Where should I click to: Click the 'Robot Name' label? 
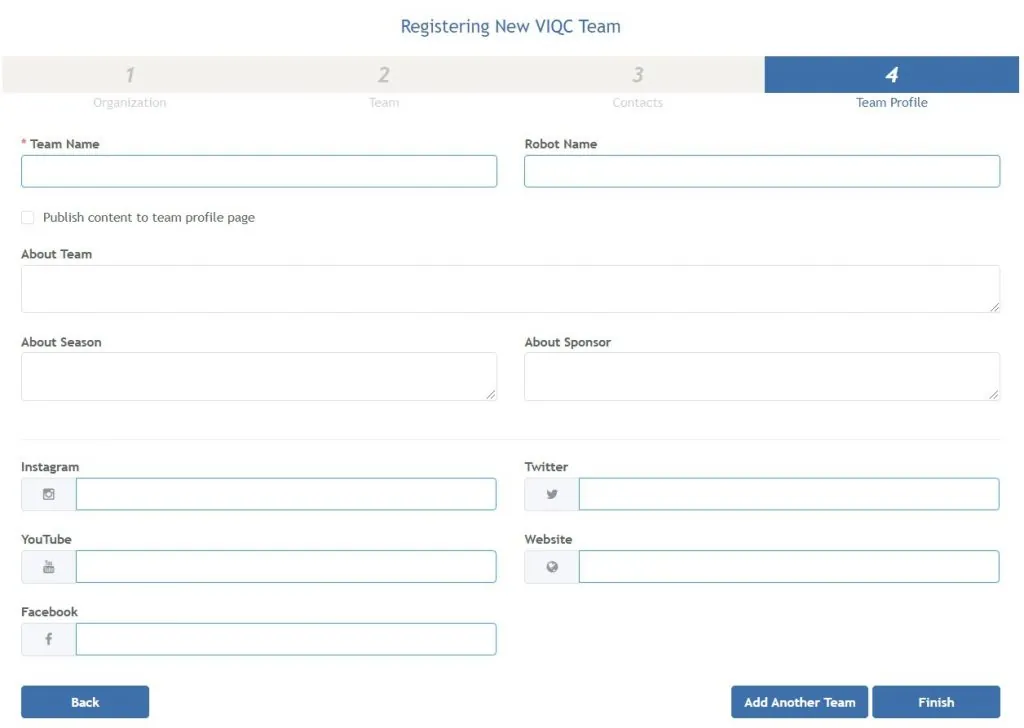pos(561,144)
